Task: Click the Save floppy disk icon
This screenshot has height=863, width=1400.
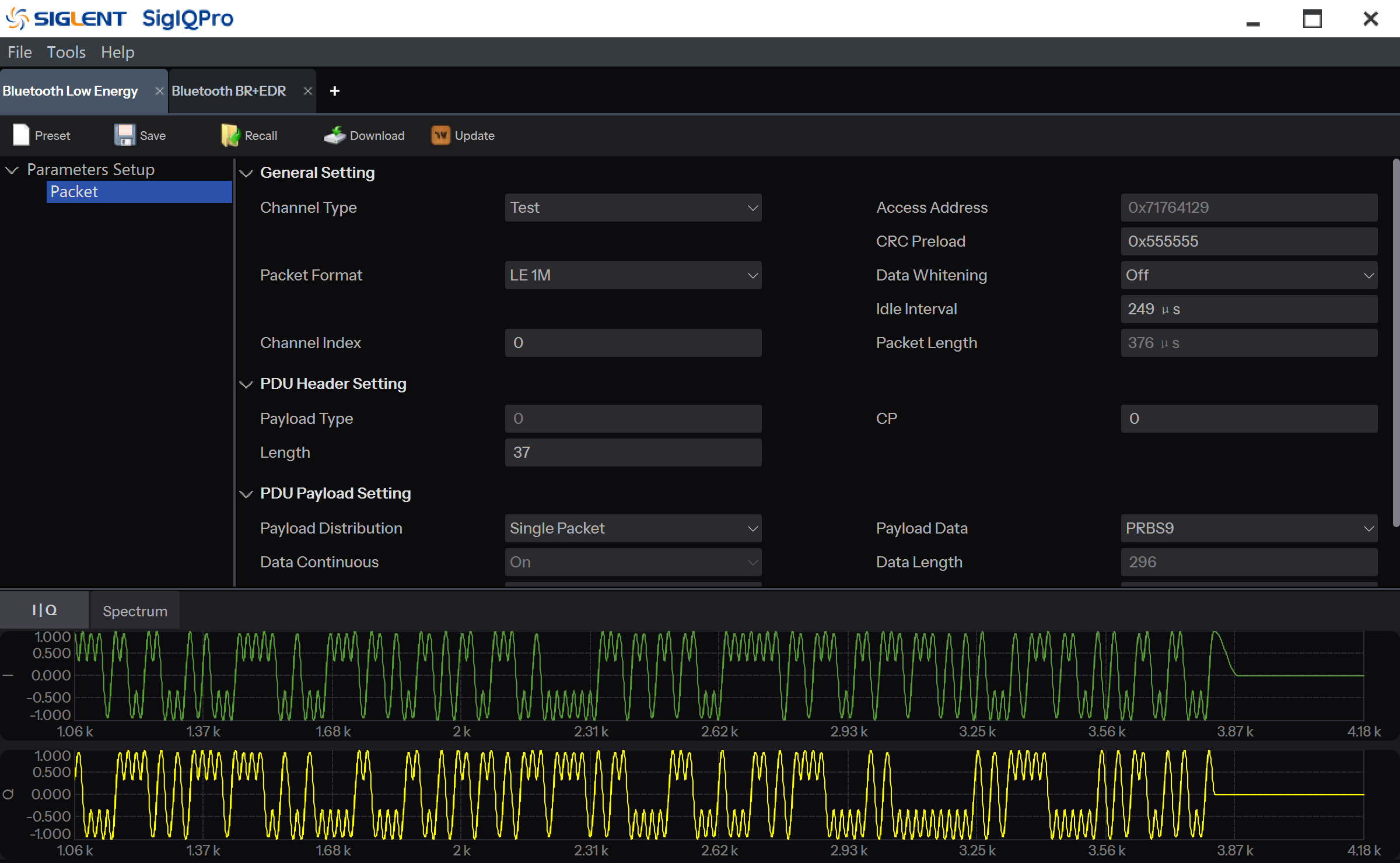Action: click(x=124, y=135)
